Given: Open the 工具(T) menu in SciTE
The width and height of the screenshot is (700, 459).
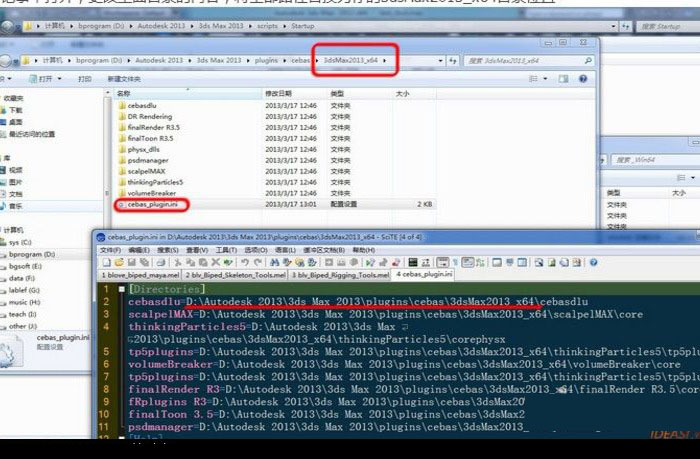Looking at the screenshot, I should [x=226, y=250].
